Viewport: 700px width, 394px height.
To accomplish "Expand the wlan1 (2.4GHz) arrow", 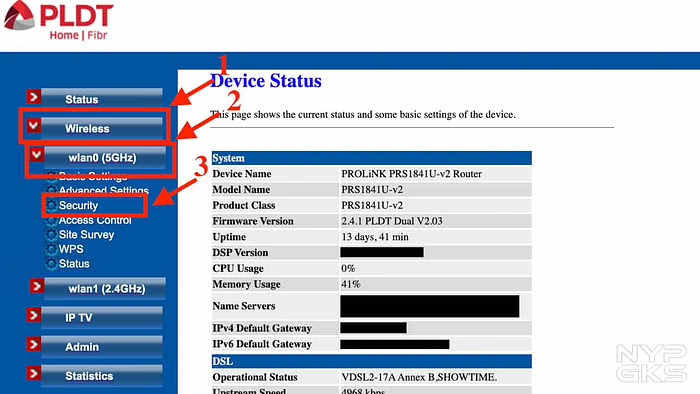I will [x=37, y=286].
